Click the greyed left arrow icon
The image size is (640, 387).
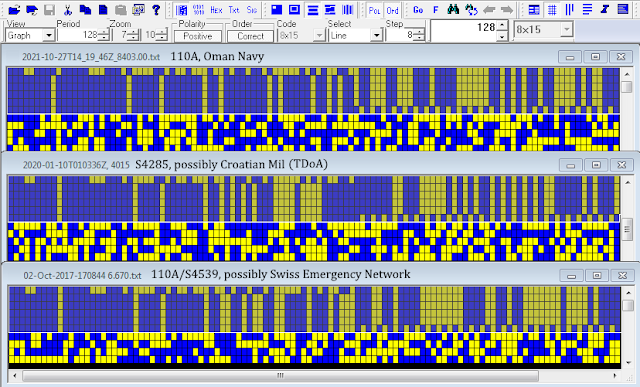coord(489,10)
